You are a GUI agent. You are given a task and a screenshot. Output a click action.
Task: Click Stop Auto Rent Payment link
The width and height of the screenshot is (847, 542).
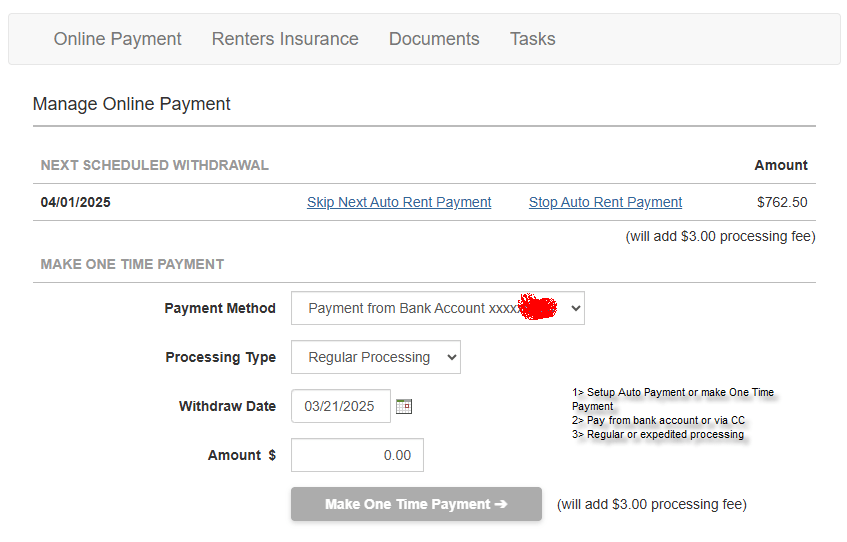click(605, 202)
